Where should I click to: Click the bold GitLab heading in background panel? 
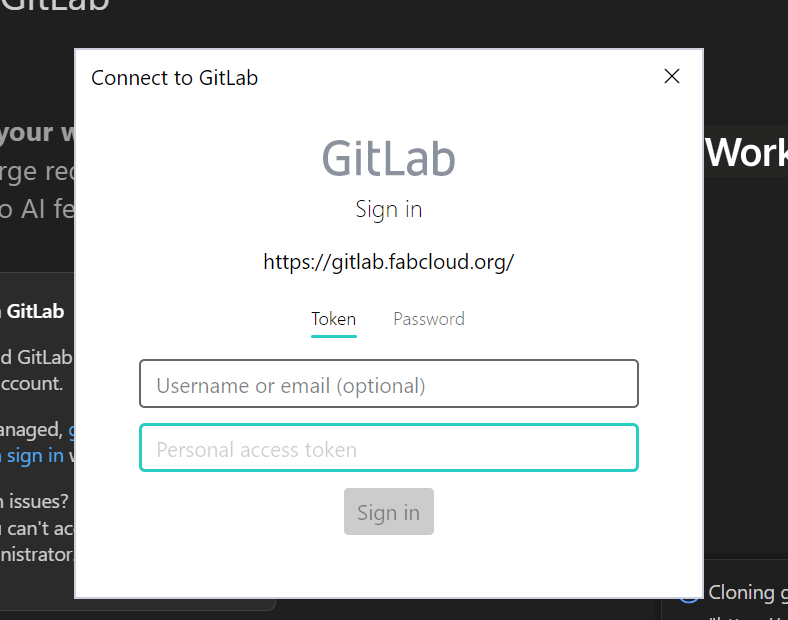36,311
